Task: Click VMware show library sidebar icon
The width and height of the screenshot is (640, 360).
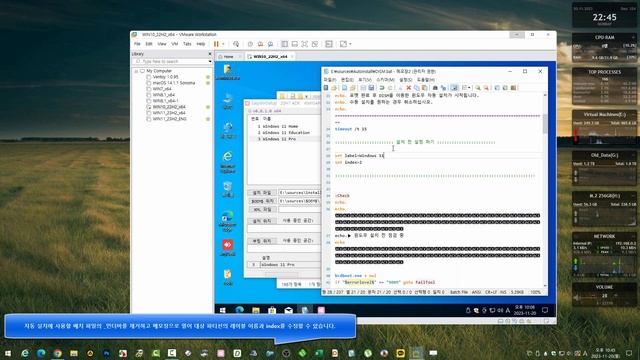Action: (284, 44)
